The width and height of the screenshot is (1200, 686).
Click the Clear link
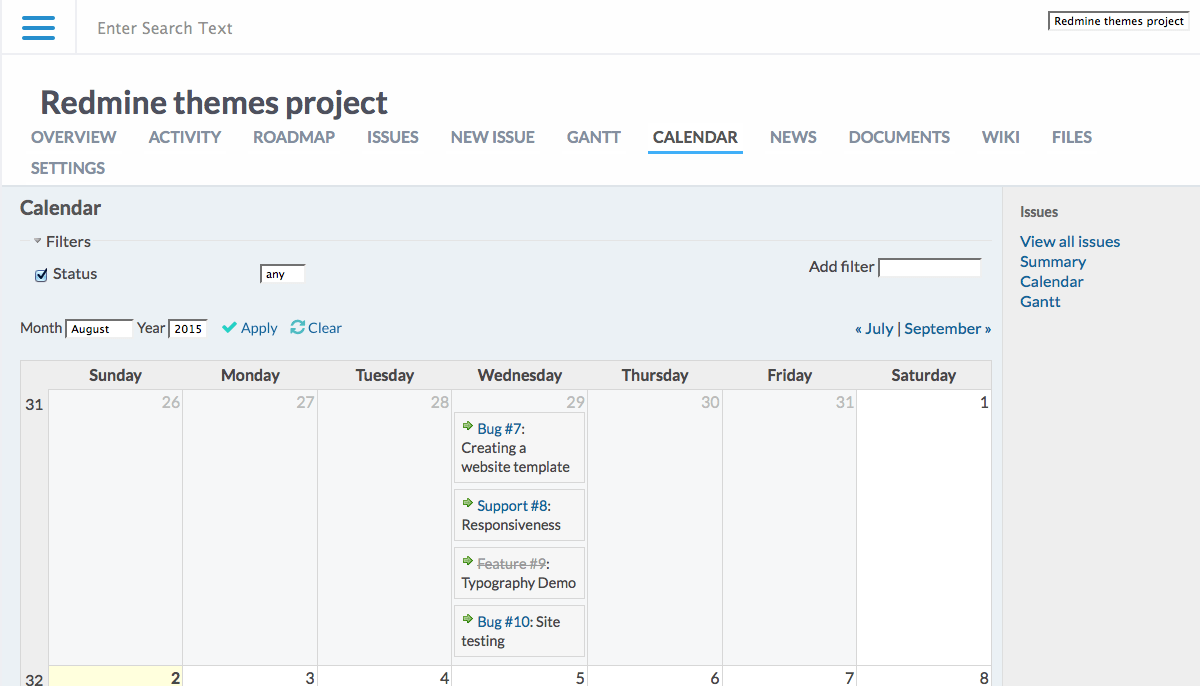325,328
